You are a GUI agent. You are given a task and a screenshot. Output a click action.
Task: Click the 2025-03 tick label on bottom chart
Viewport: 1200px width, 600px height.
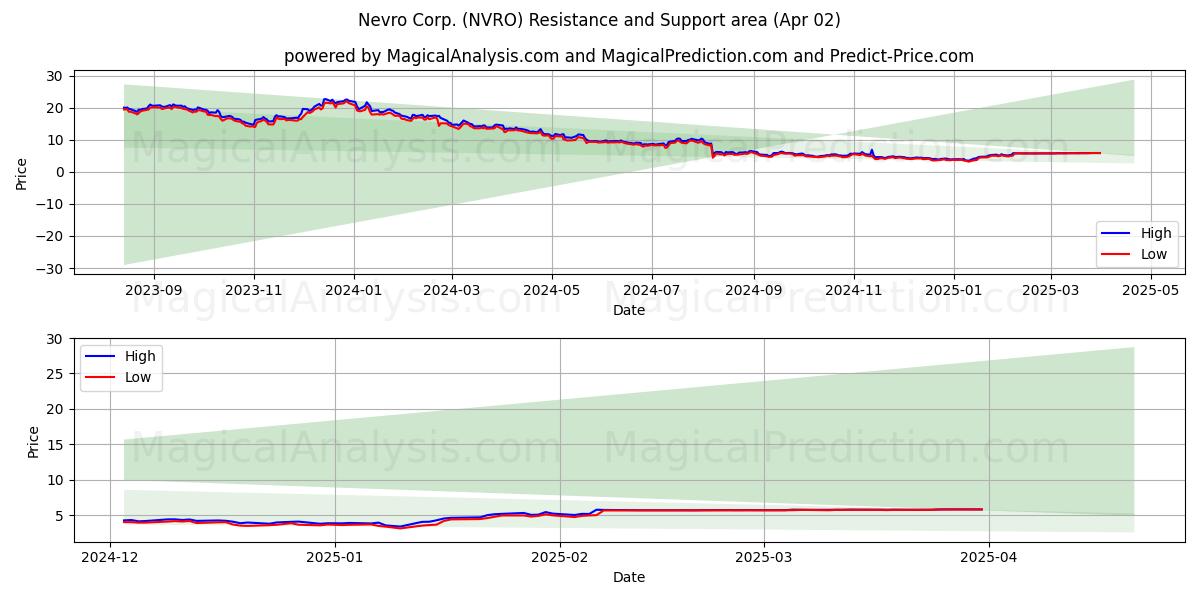pyautogui.click(x=764, y=558)
